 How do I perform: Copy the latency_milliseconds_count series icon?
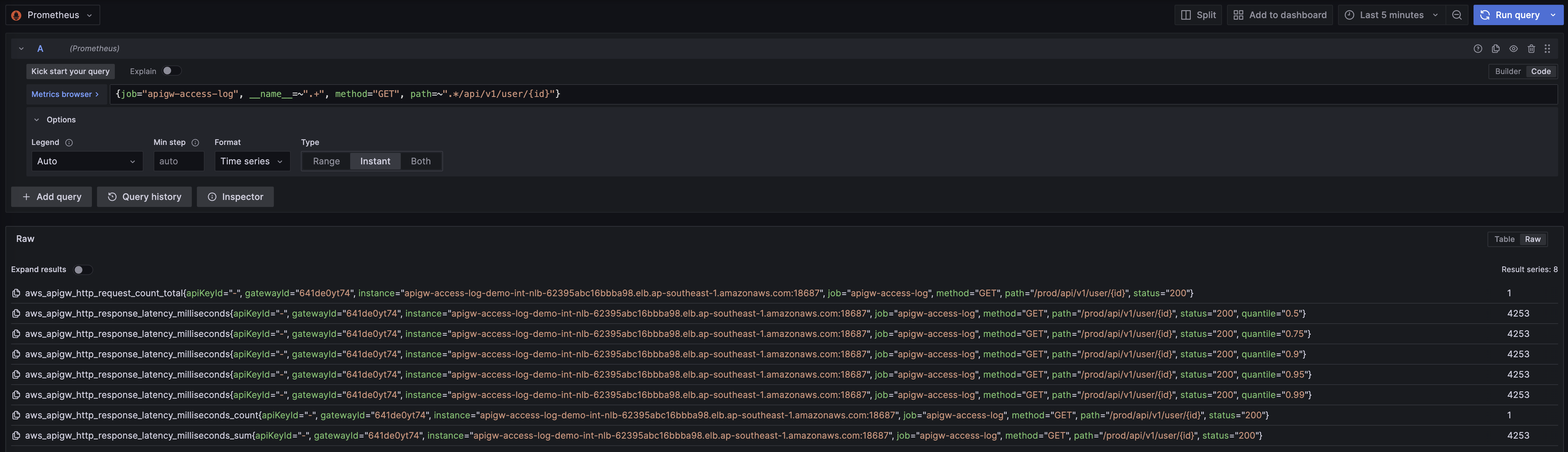17,415
